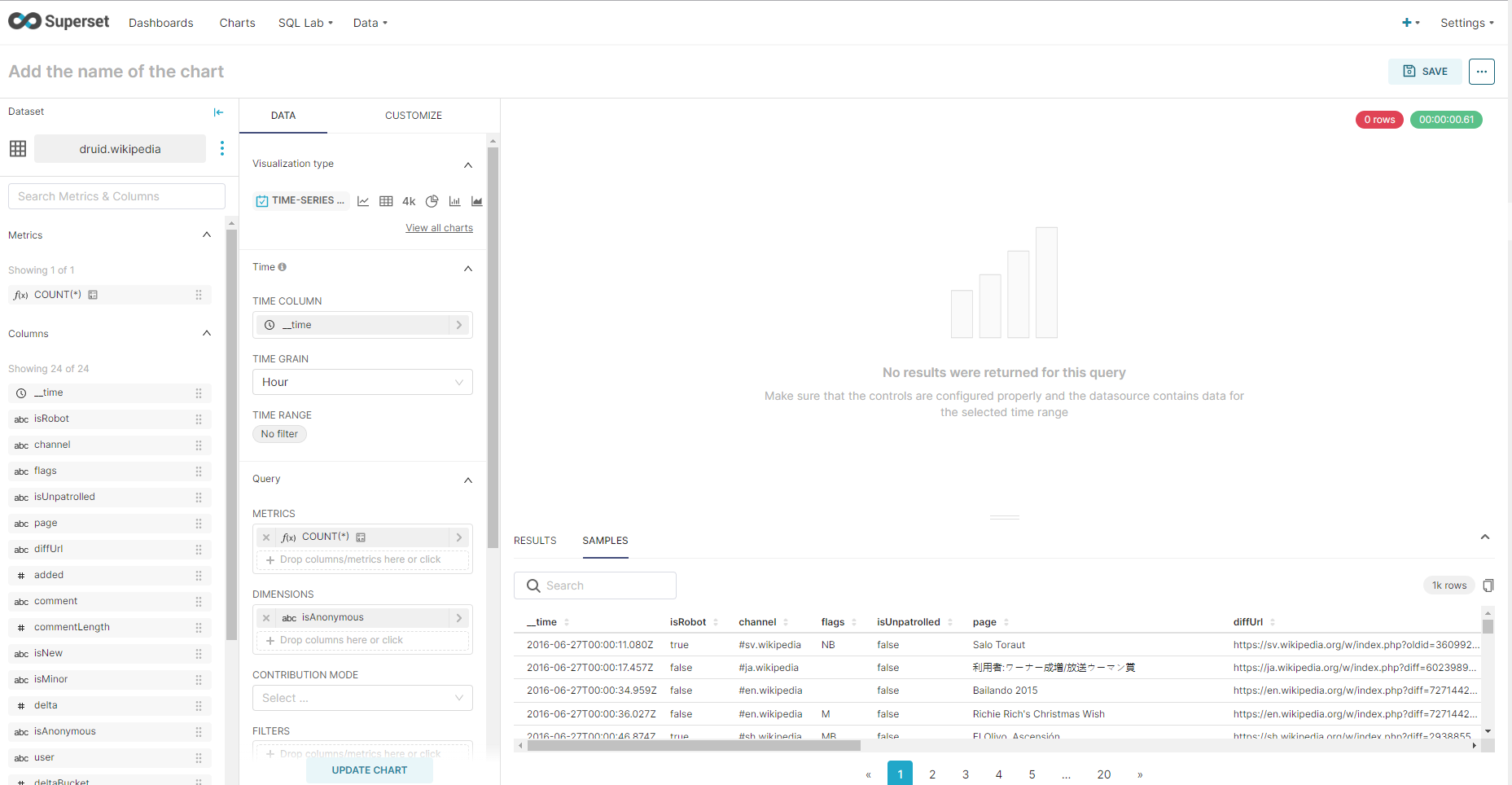The width and height of the screenshot is (1512, 785).
Task: Switch to the CUSTOMIZE tab
Action: (x=414, y=116)
